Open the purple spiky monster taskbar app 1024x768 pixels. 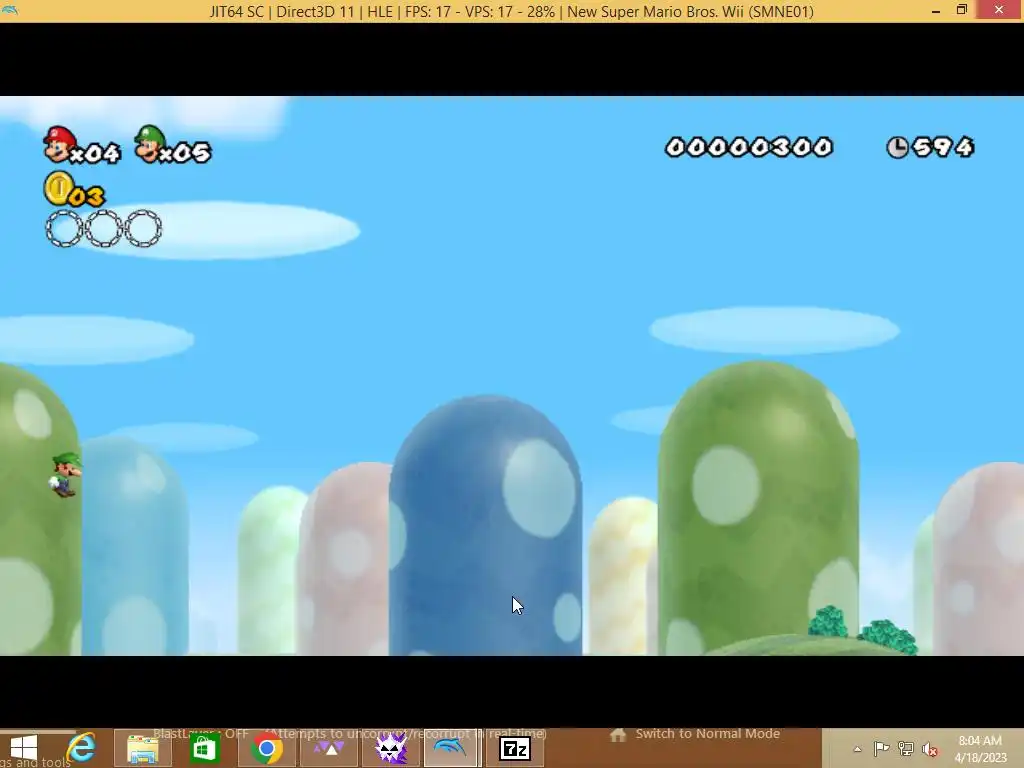[x=391, y=748]
